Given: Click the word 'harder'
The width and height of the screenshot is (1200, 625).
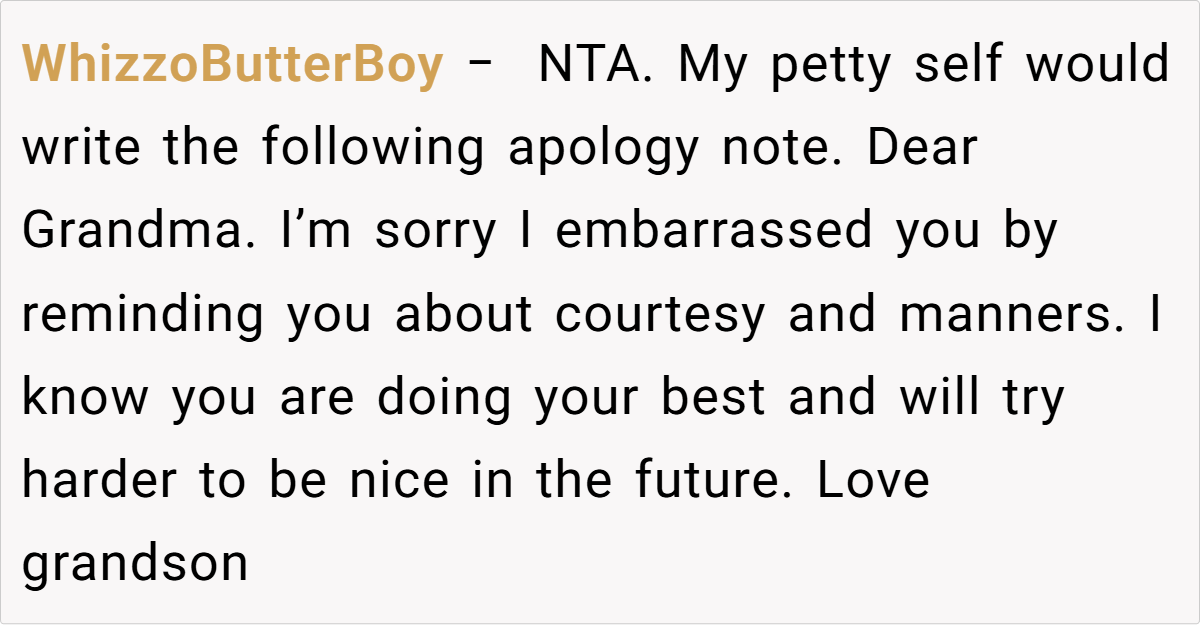Looking at the screenshot, I should [96, 481].
